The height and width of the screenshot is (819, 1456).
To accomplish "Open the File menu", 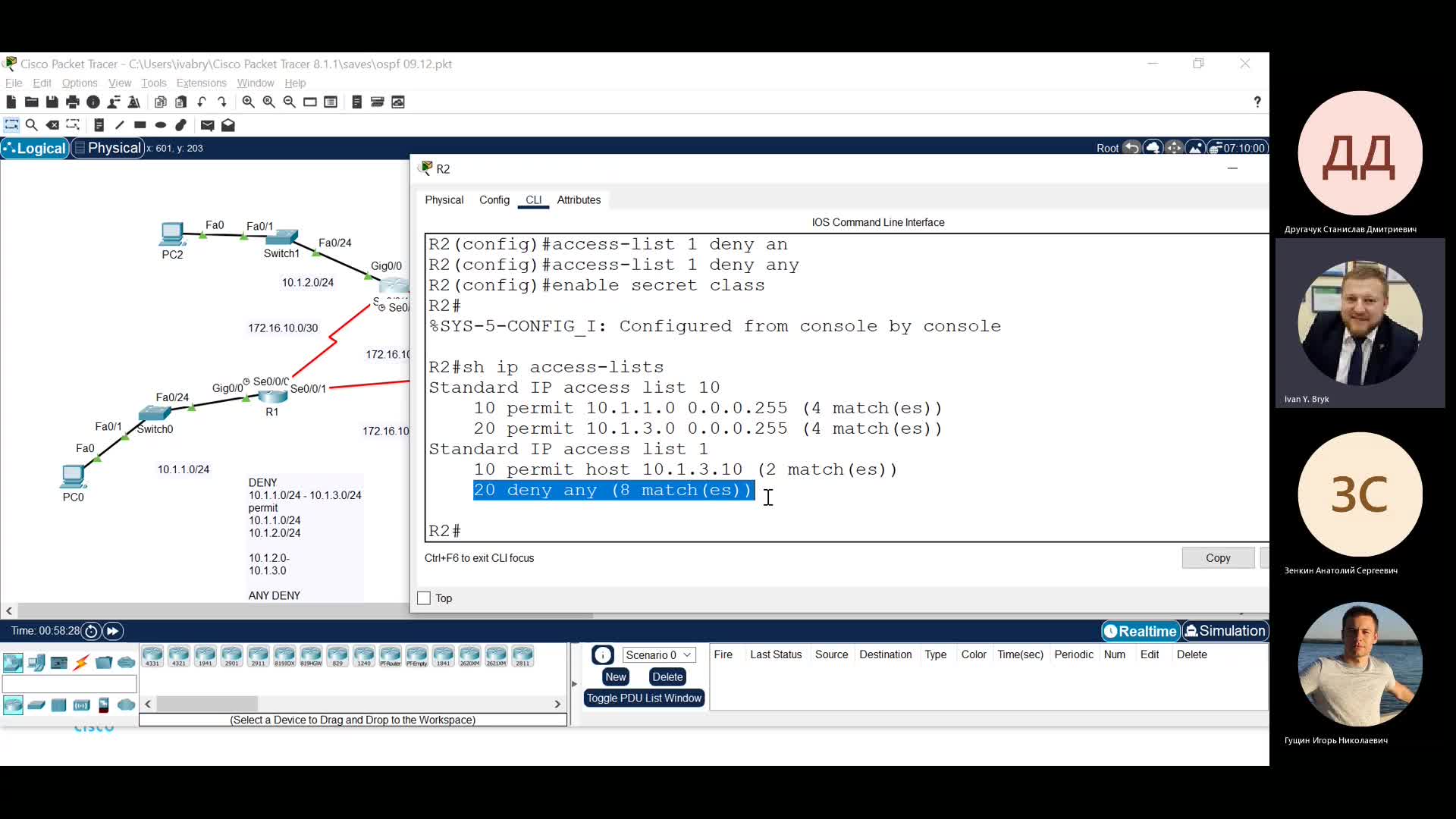I will pyautogui.click(x=14, y=83).
